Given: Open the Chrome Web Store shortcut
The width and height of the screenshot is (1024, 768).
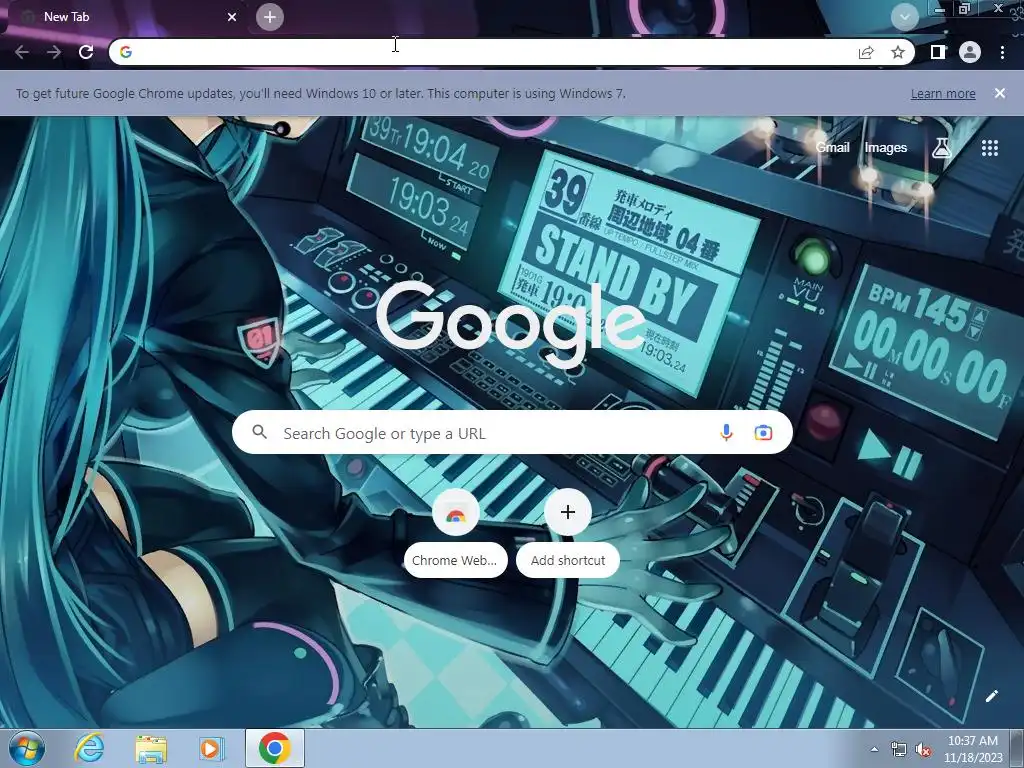Looking at the screenshot, I should 455,533.
